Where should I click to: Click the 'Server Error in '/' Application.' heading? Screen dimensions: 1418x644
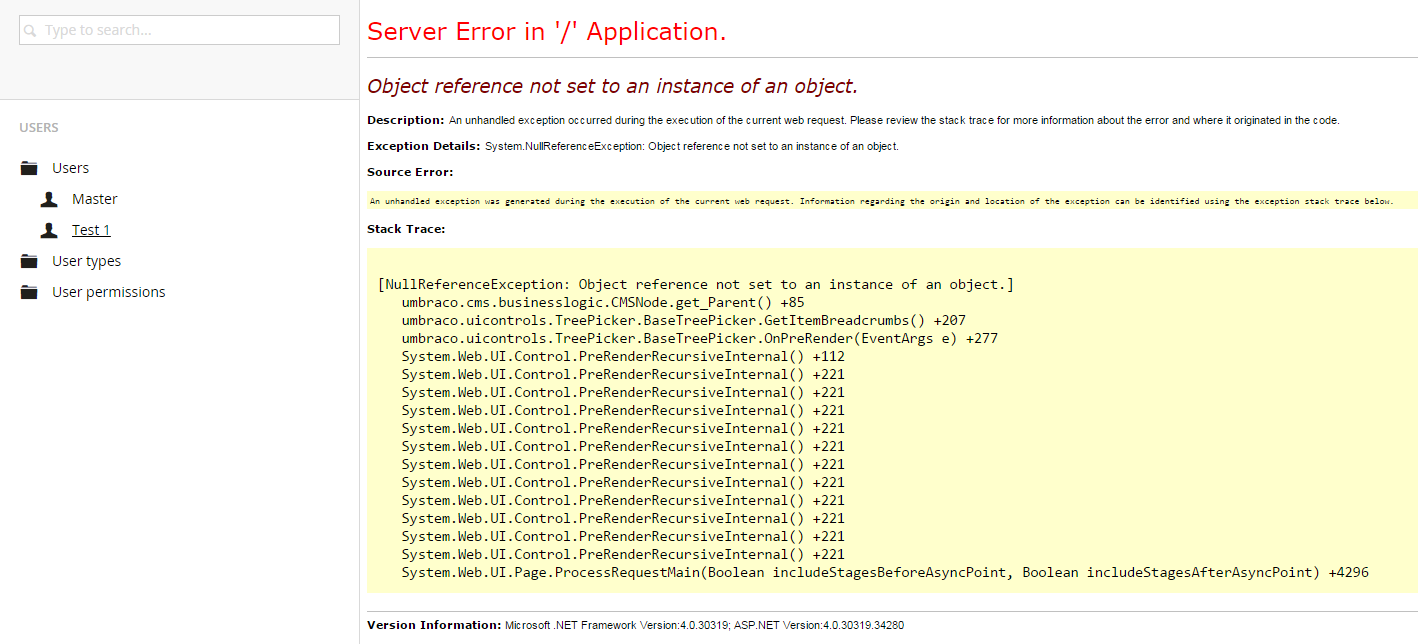pos(547,32)
